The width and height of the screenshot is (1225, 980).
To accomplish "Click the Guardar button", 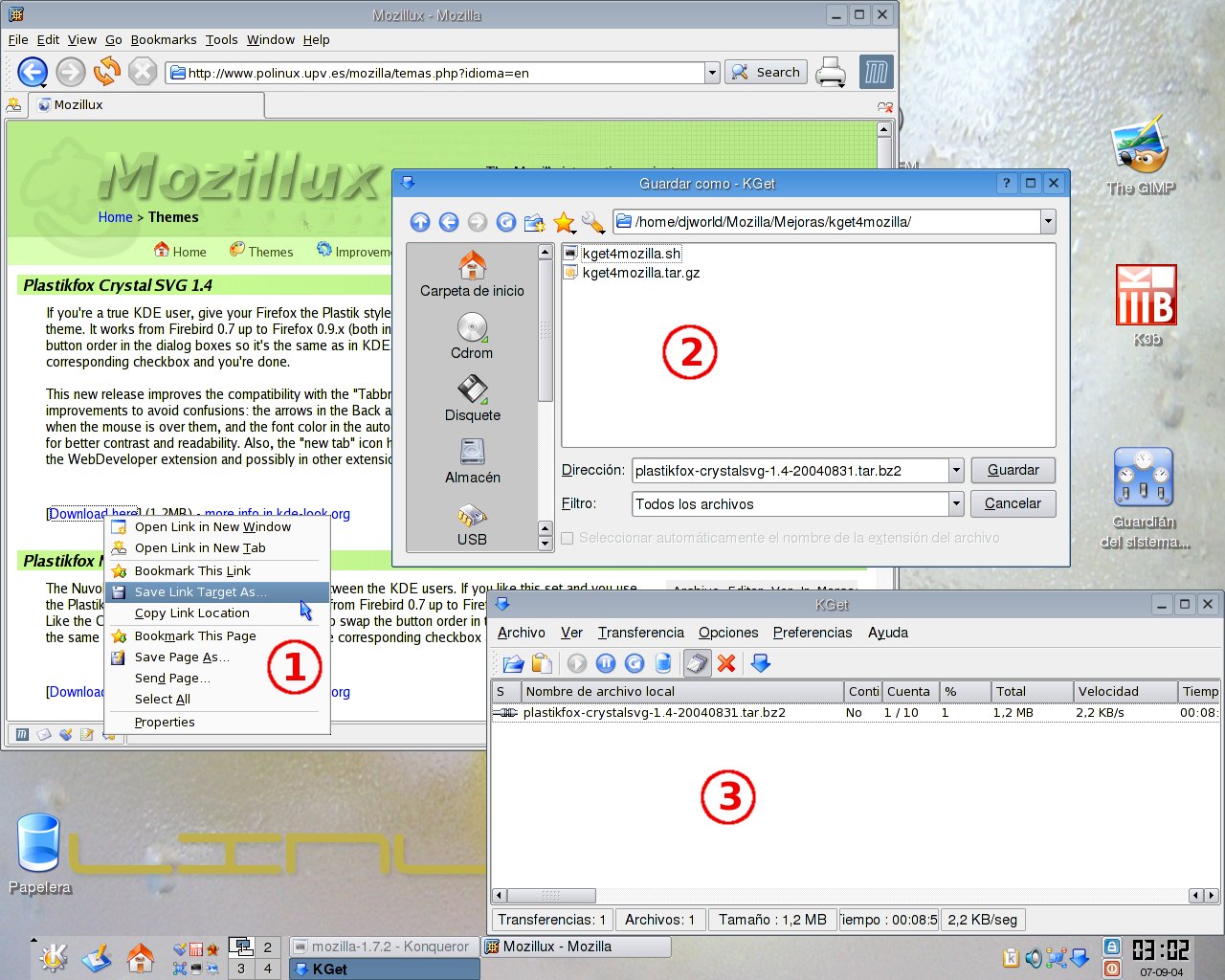I will click(1013, 470).
